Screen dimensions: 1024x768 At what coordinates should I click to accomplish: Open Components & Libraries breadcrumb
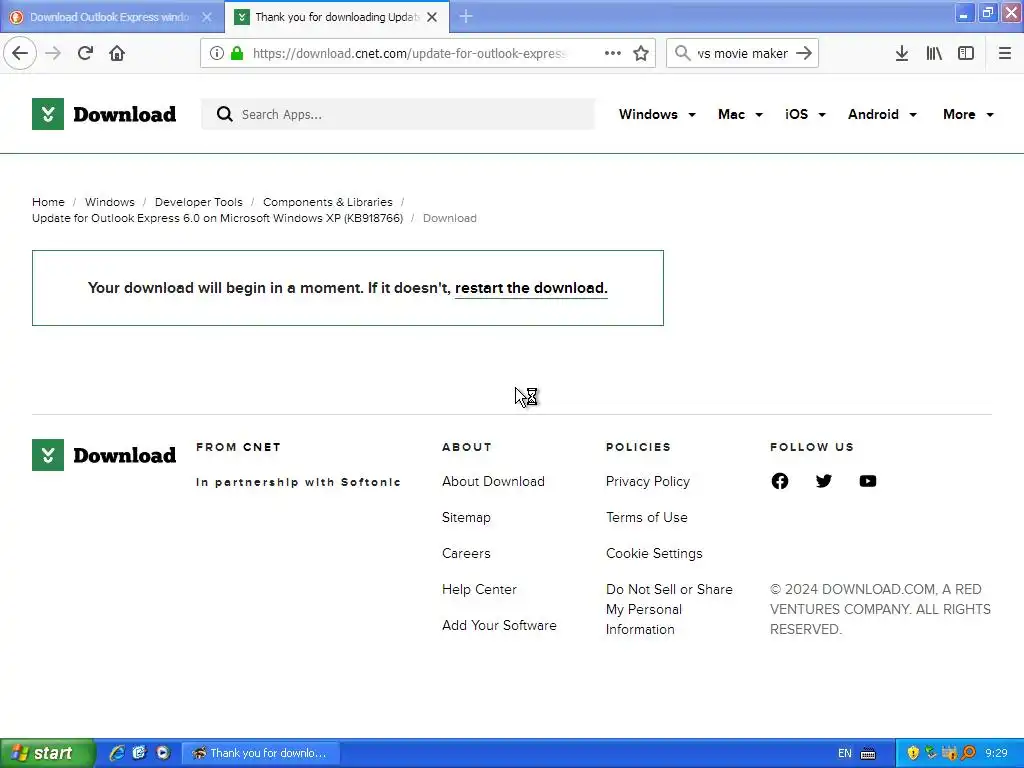[x=328, y=202]
